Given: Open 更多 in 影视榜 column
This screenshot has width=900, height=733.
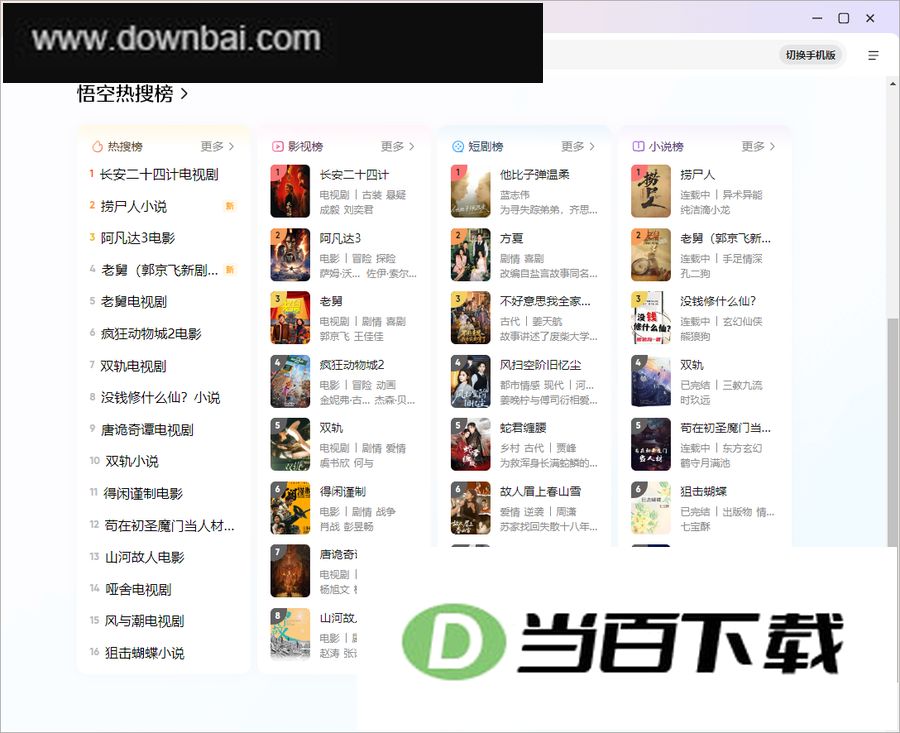Looking at the screenshot, I should (x=398, y=146).
